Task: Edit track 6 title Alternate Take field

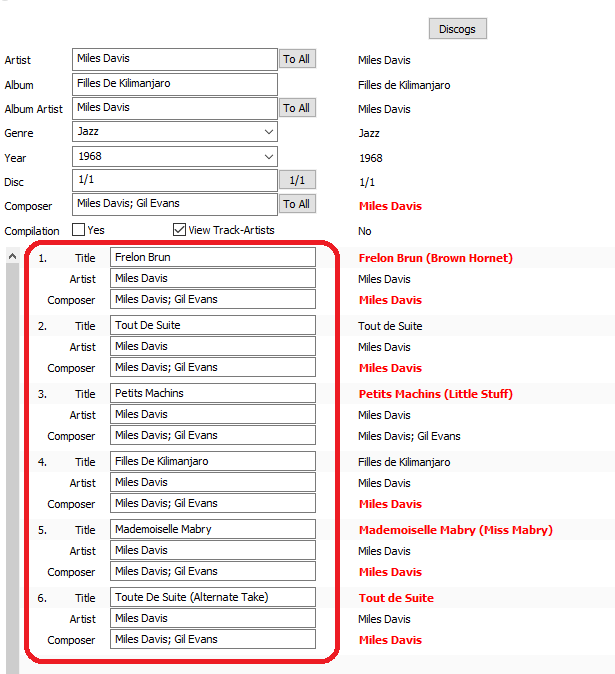Action: 212,597
